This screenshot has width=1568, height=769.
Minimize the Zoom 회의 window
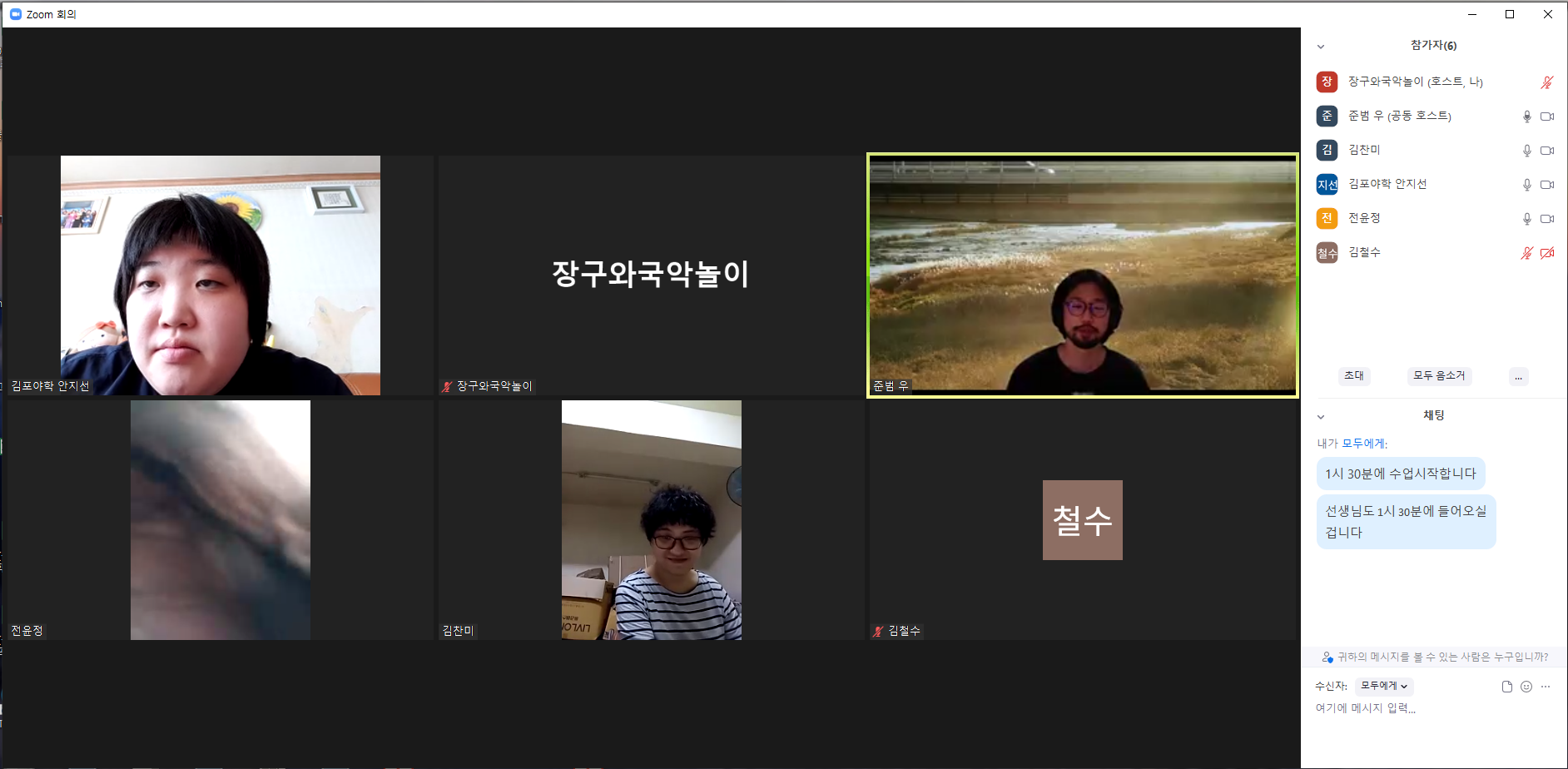pyautogui.click(x=1472, y=14)
